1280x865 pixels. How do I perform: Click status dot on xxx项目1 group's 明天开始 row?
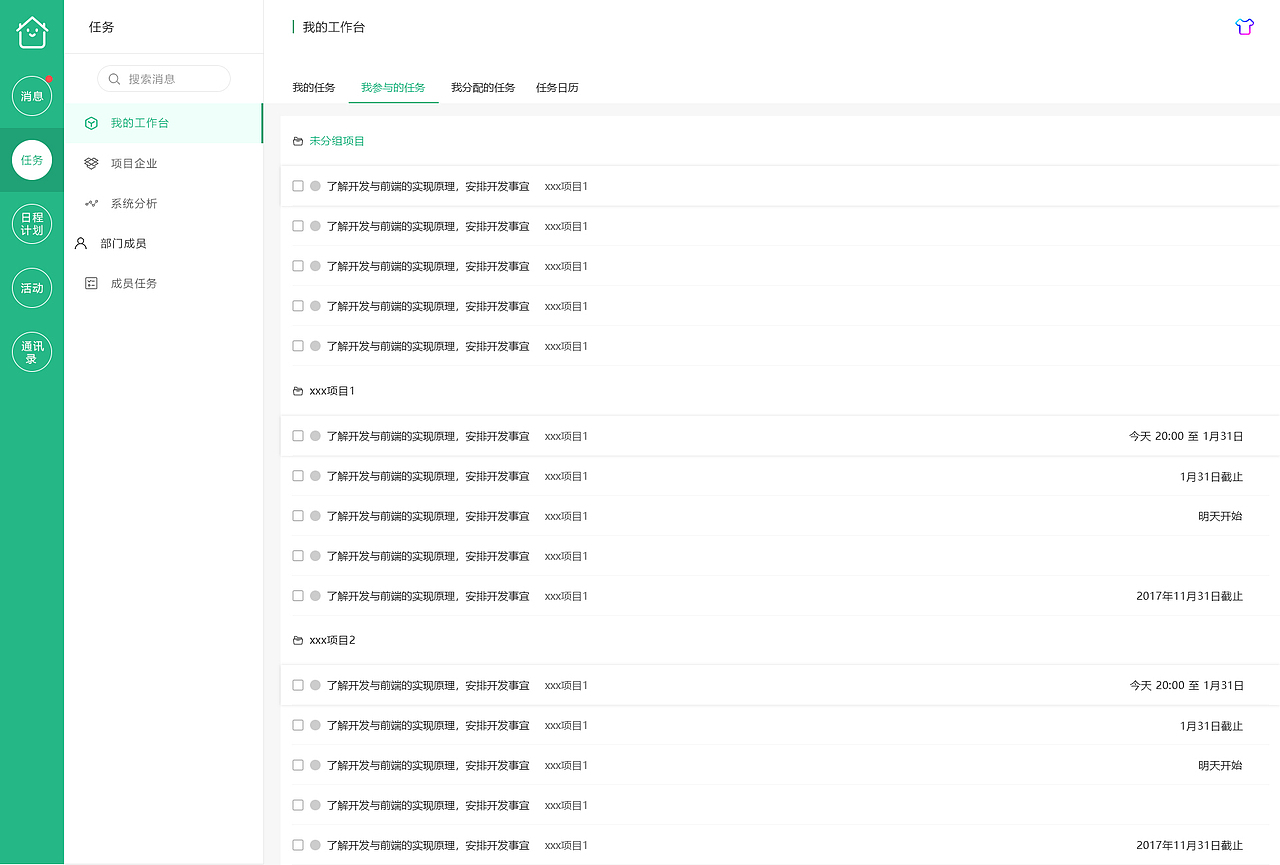(x=315, y=516)
